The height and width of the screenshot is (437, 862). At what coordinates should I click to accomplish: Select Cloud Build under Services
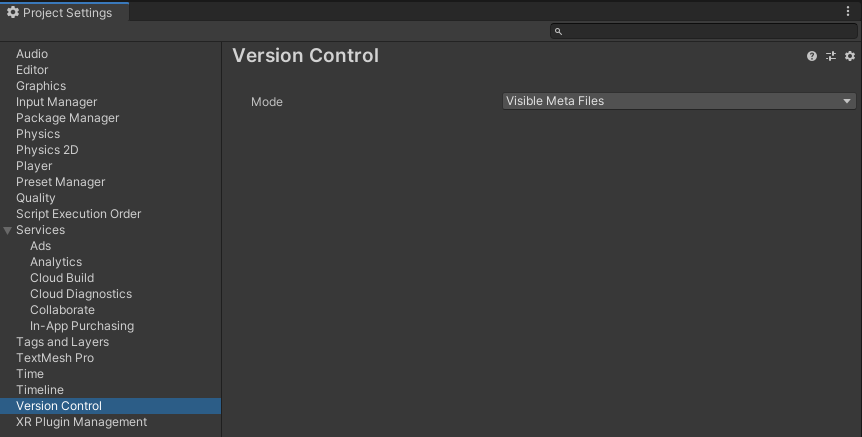(x=62, y=278)
